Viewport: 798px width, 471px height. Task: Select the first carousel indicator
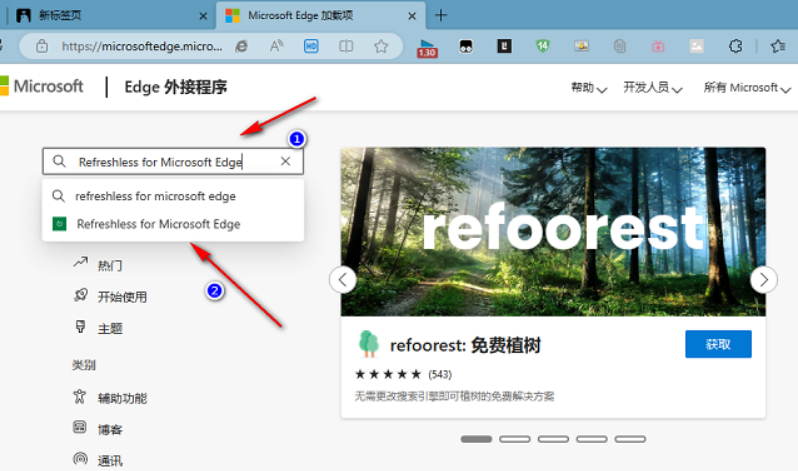point(476,439)
